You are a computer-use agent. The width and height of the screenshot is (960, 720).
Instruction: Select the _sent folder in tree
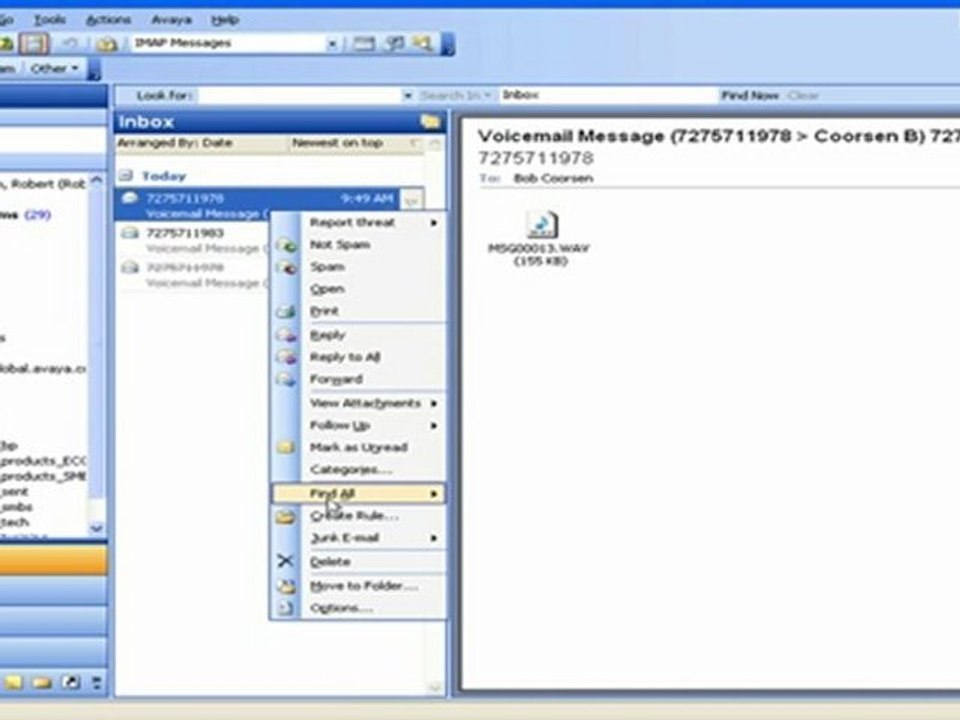coord(15,492)
